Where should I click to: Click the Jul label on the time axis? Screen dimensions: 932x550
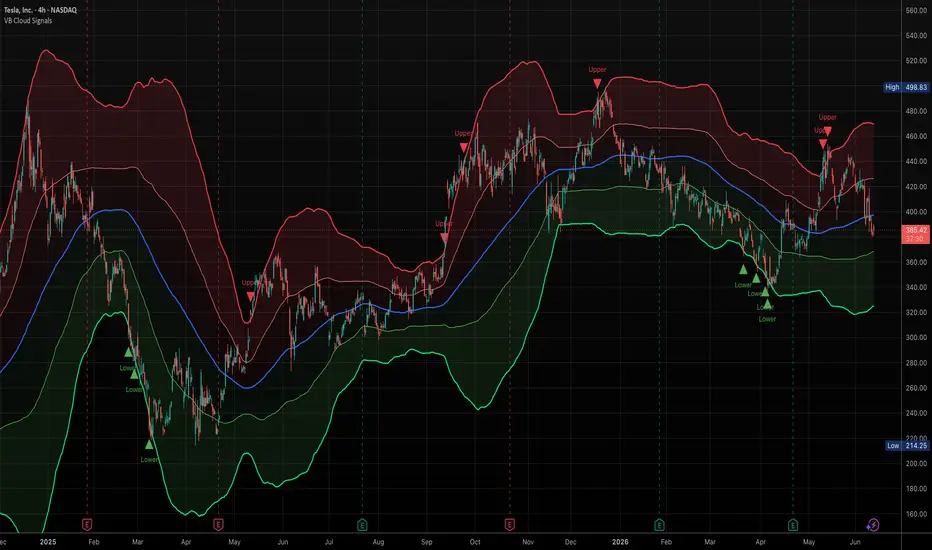(329, 542)
